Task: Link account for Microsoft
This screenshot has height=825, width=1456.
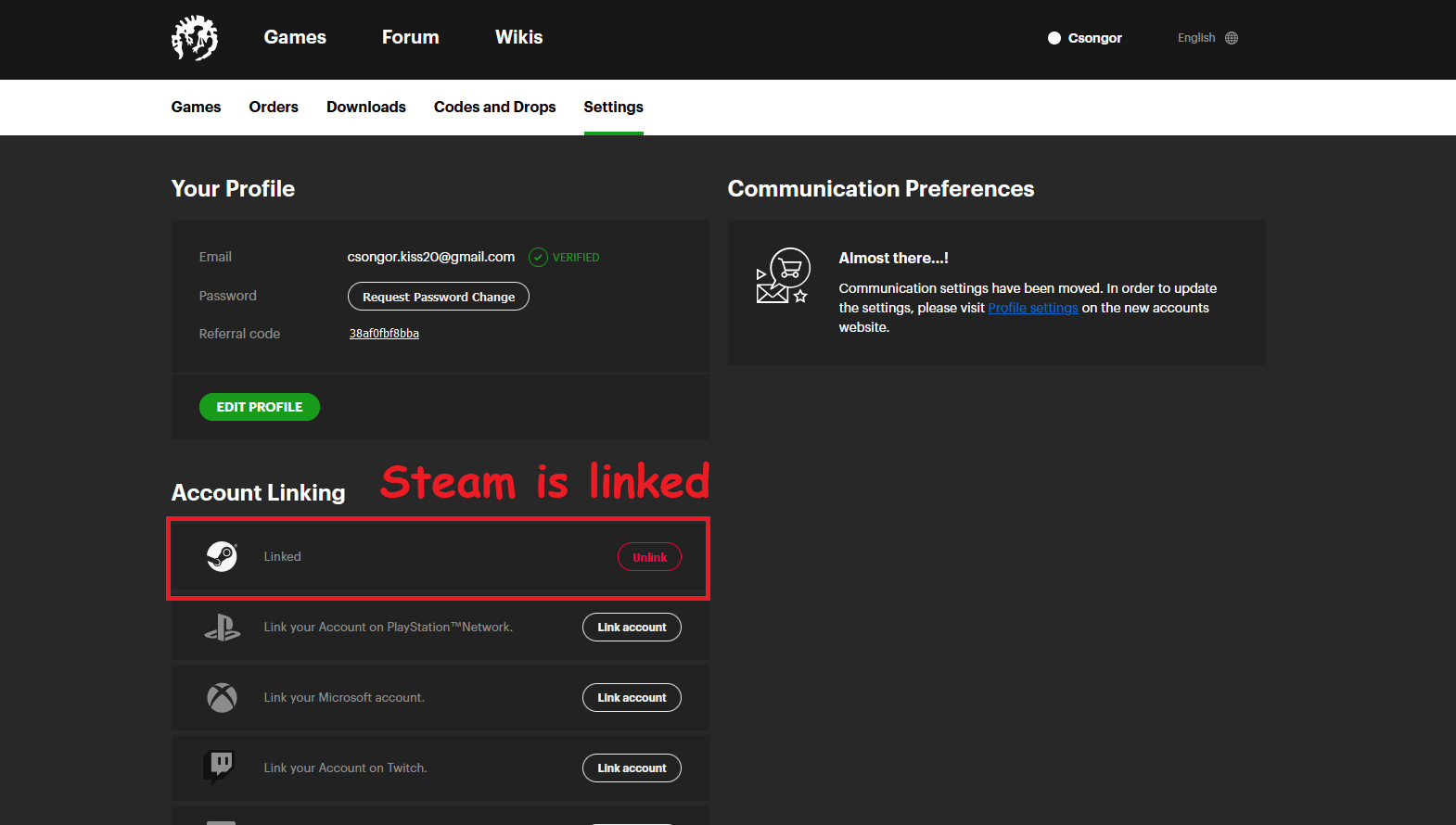Action: 632,698
